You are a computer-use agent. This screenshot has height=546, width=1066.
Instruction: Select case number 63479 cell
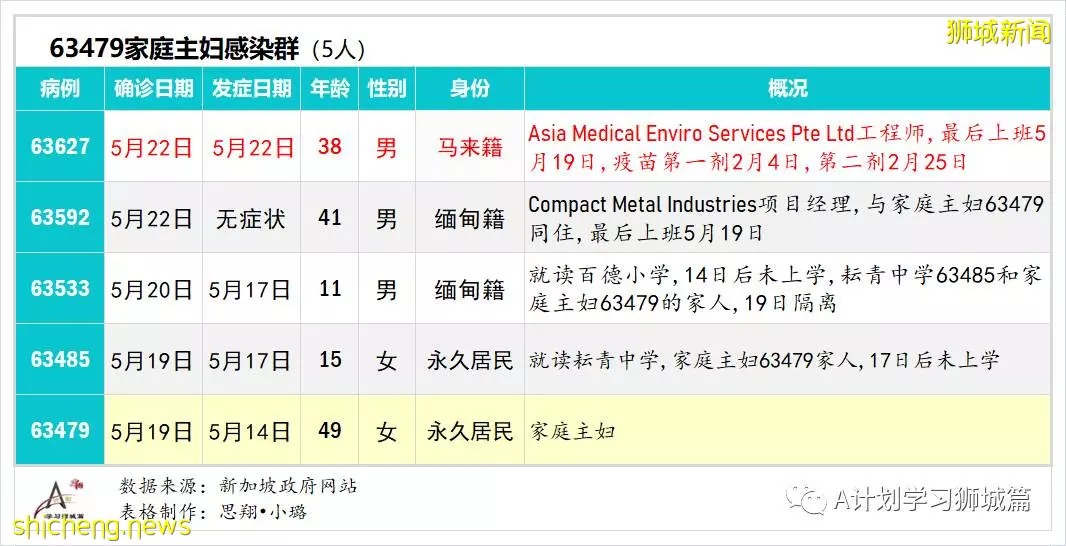(60, 430)
